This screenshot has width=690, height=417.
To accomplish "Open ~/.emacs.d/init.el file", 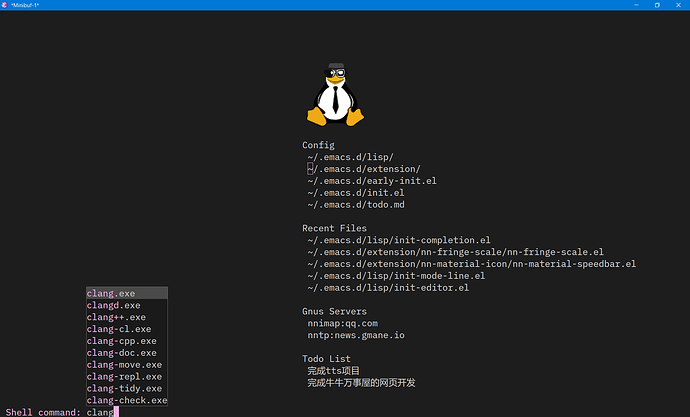I will [356, 193].
